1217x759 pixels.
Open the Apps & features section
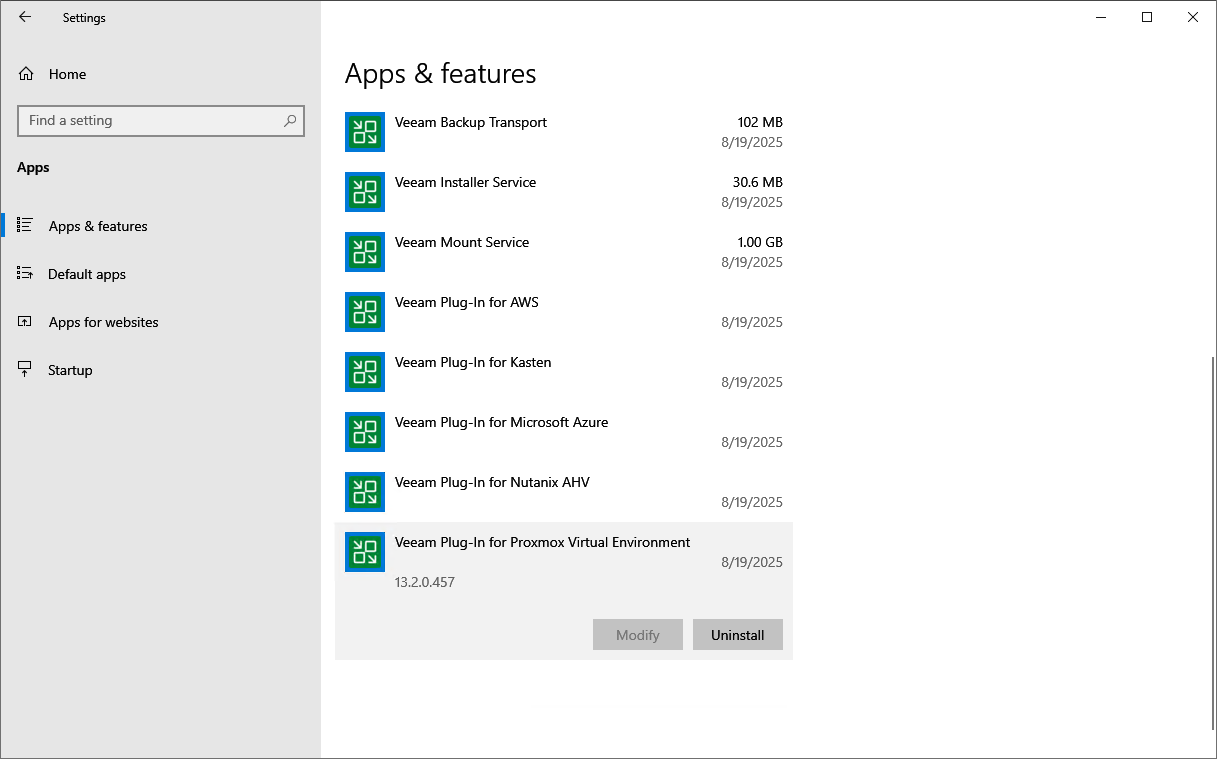click(x=97, y=226)
